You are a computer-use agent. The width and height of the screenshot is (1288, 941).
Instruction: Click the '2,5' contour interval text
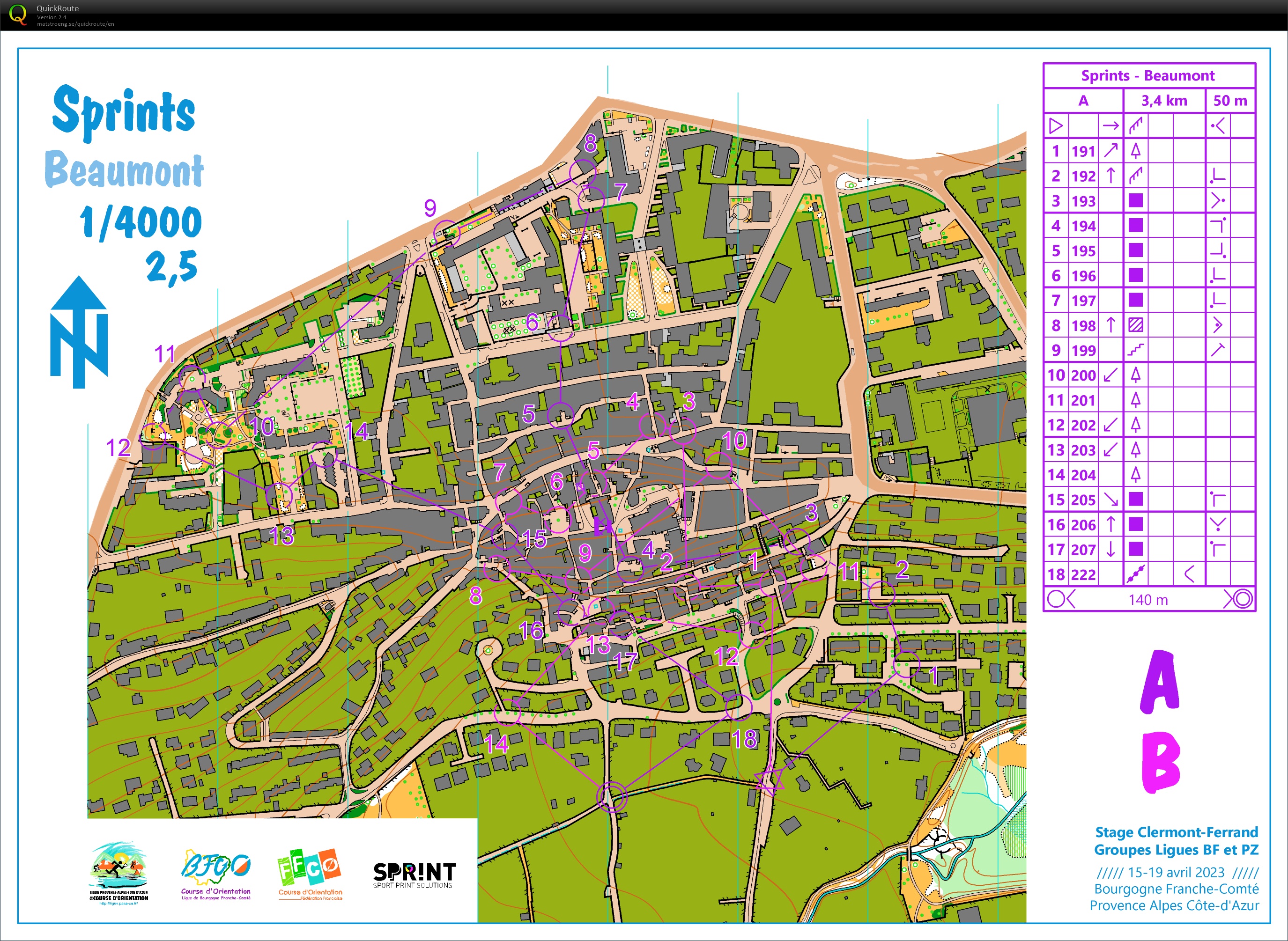[171, 266]
